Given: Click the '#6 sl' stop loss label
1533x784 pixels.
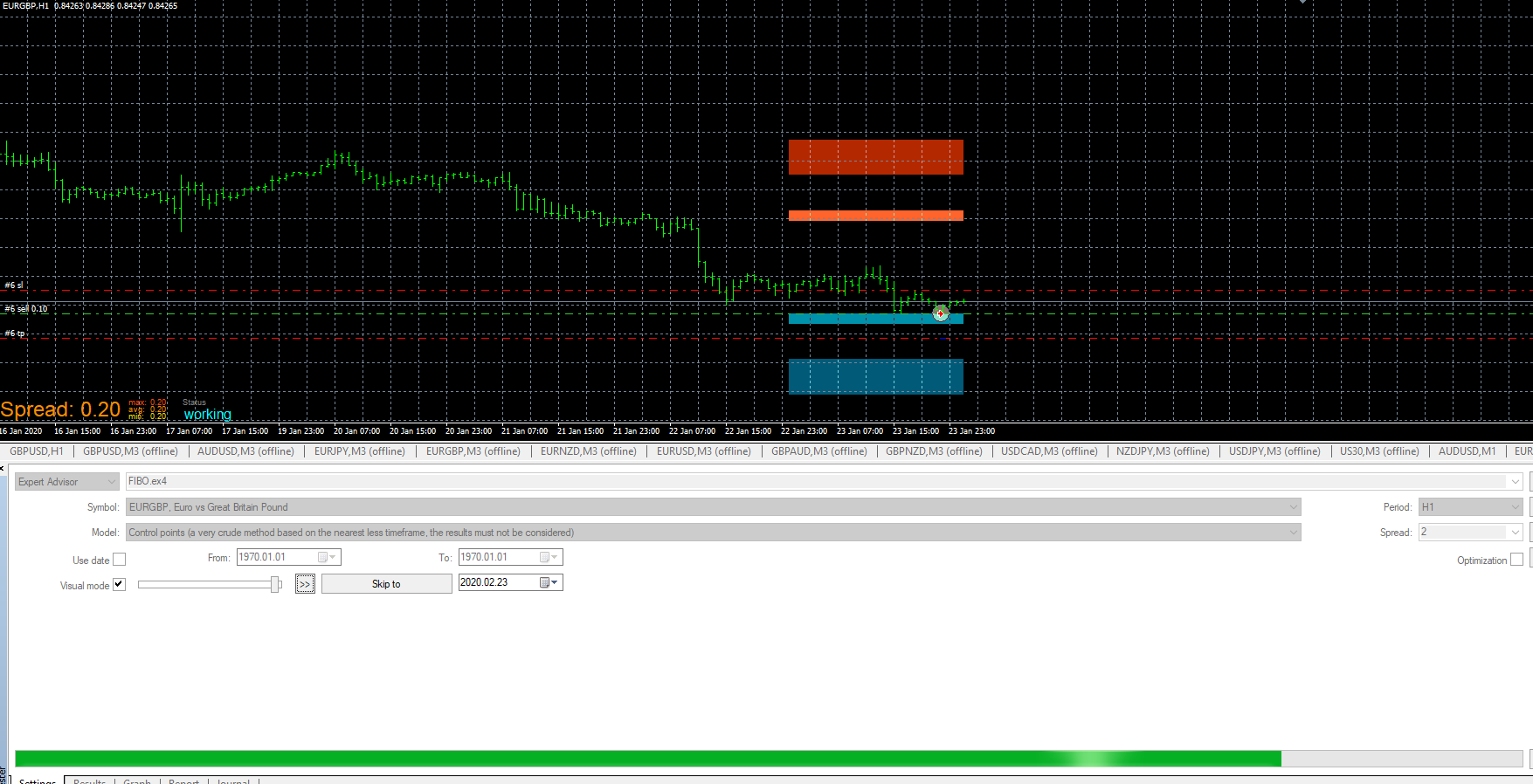Looking at the screenshot, I should click(14, 285).
